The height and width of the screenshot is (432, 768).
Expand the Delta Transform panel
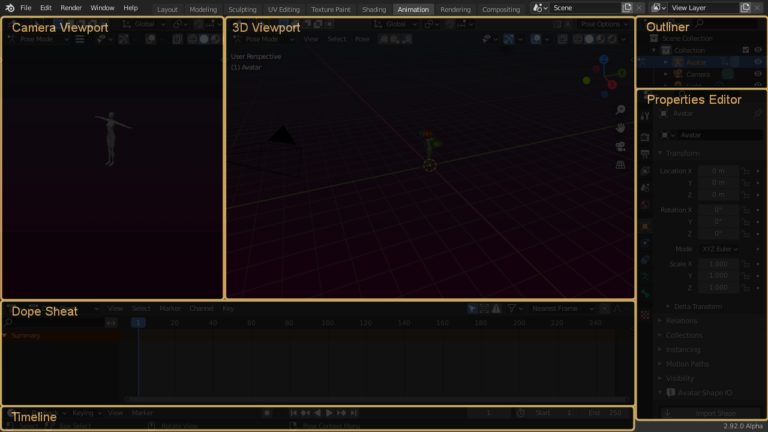(x=700, y=306)
